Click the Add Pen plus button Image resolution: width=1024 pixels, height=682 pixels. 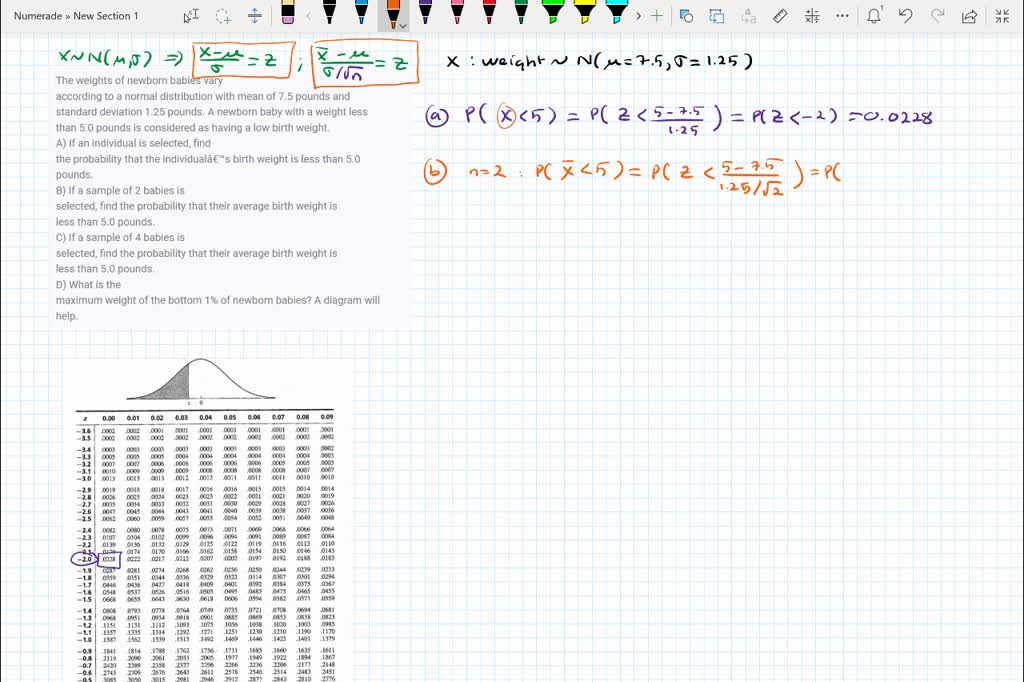point(658,16)
